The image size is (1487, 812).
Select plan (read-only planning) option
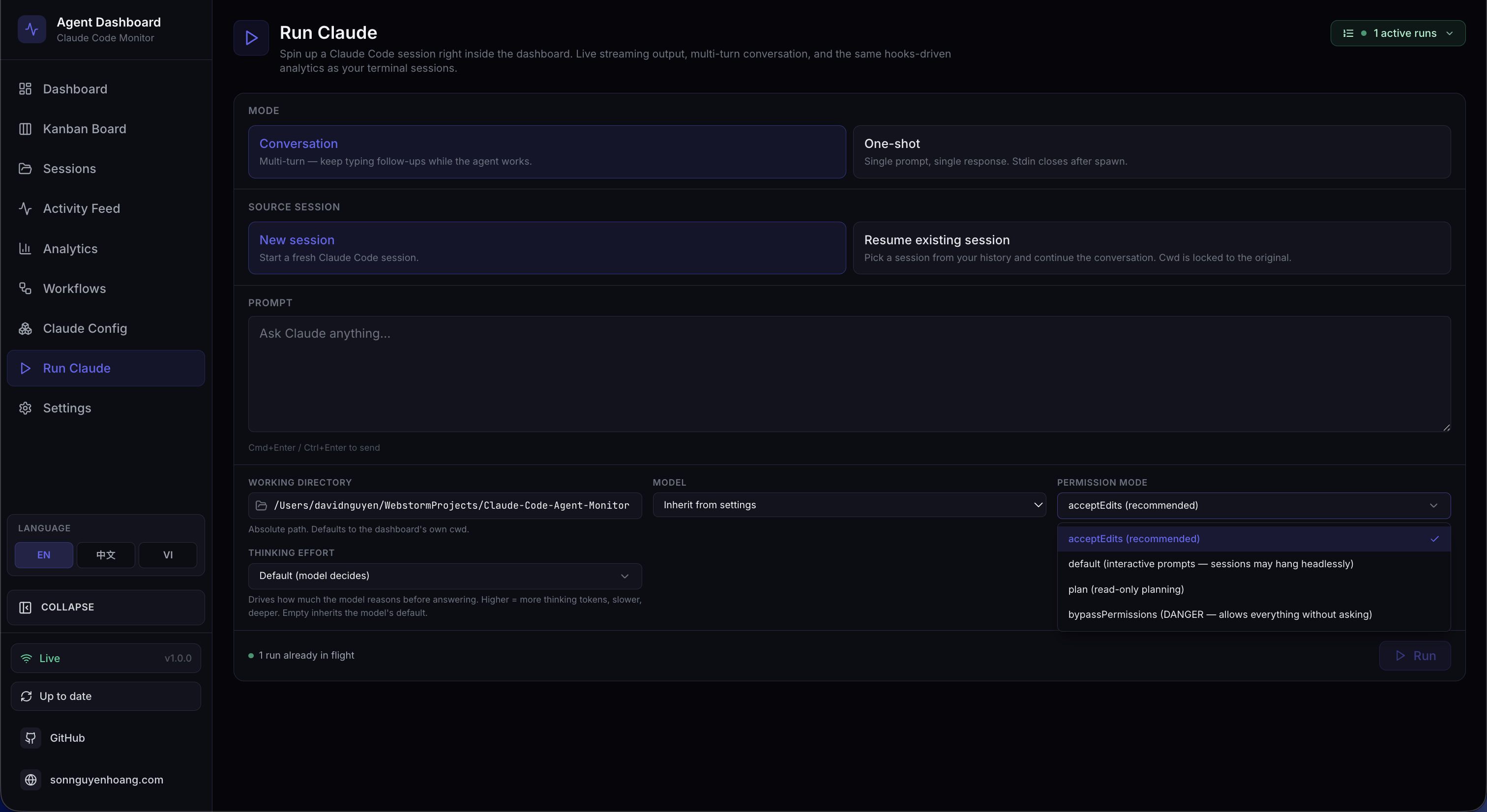1254,589
